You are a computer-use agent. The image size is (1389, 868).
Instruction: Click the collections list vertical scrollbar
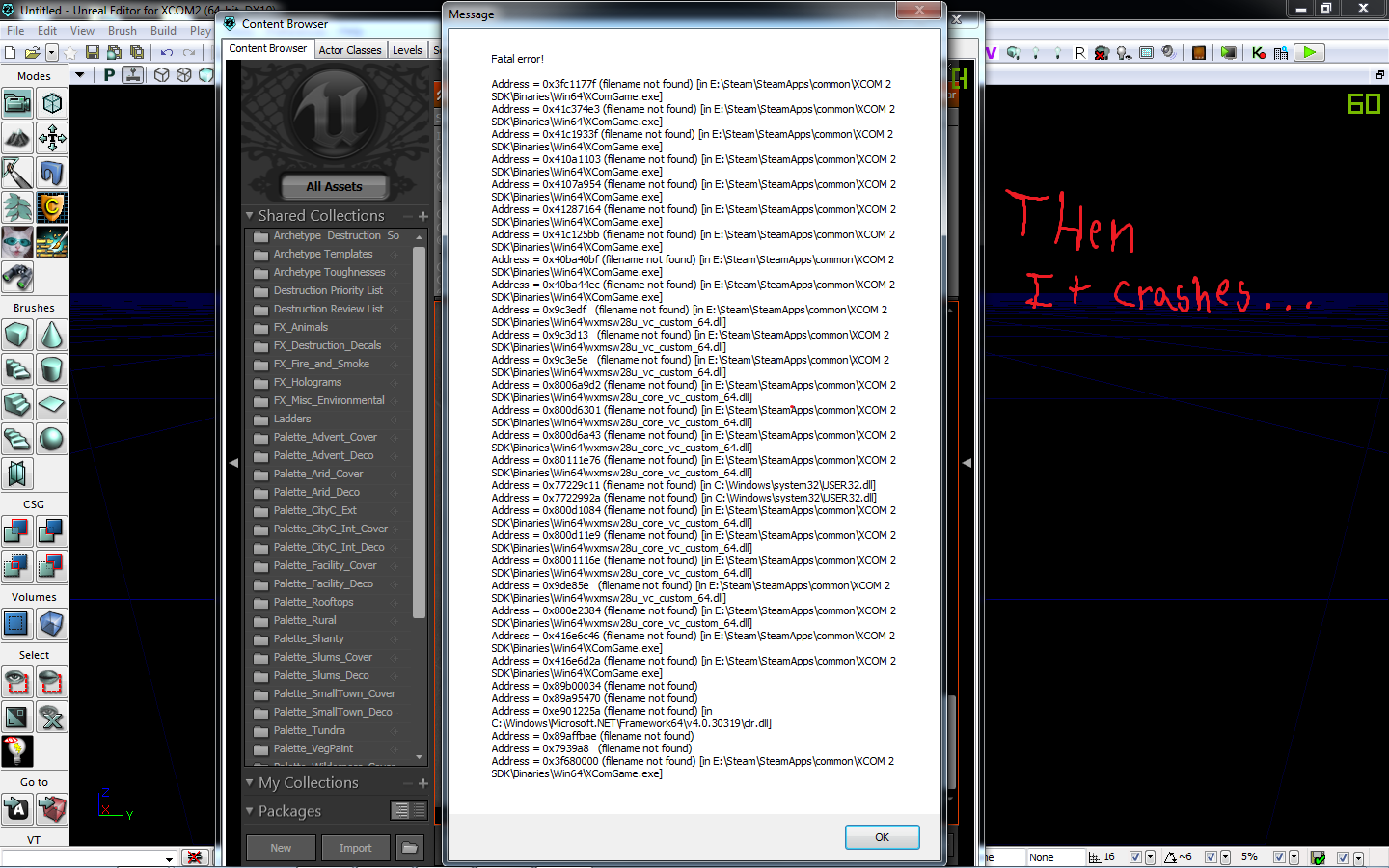pyautogui.click(x=419, y=432)
